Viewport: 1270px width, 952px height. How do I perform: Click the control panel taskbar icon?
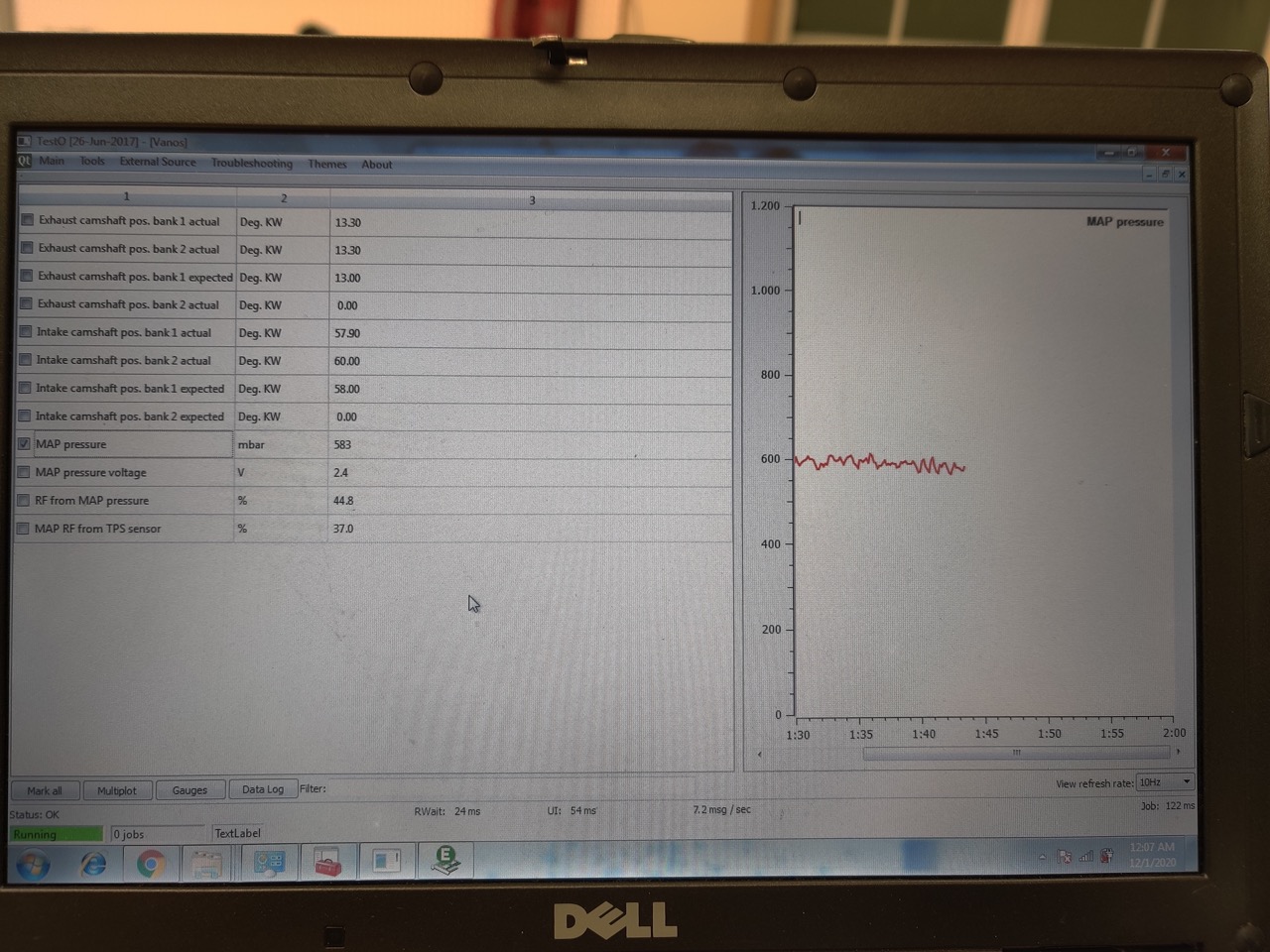[269, 863]
